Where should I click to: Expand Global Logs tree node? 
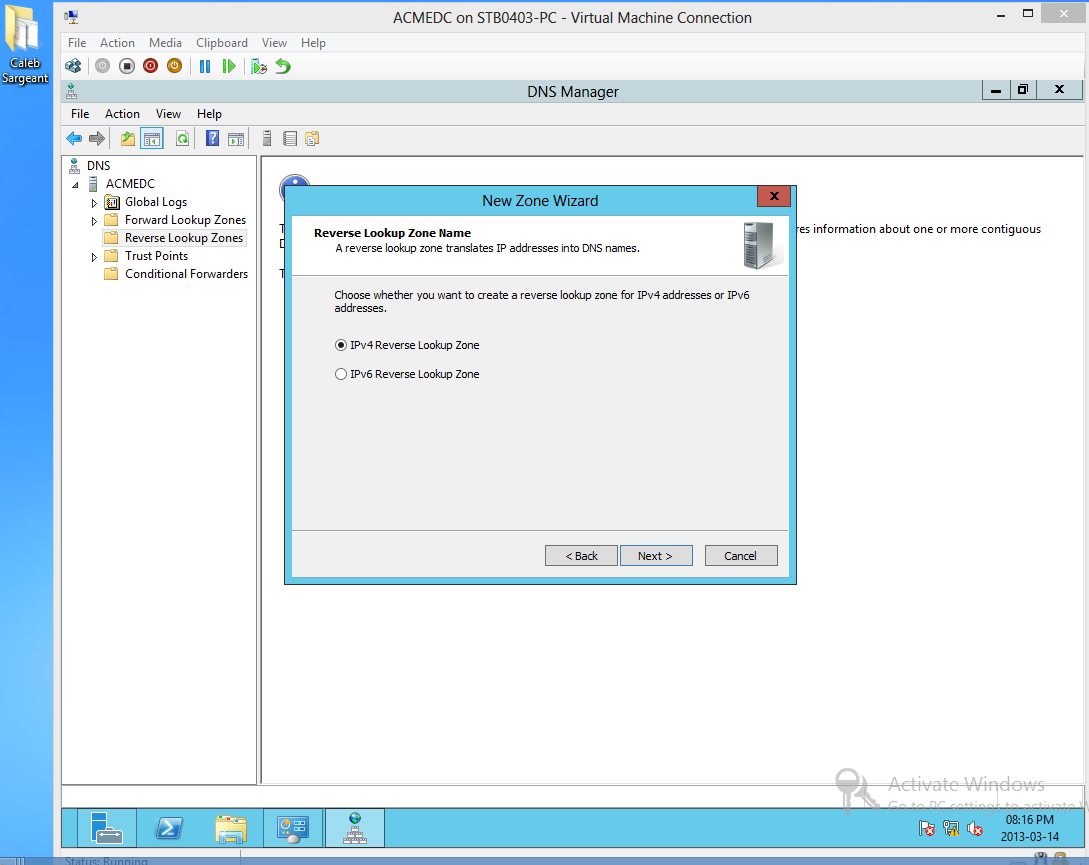(x=94, y=203)
